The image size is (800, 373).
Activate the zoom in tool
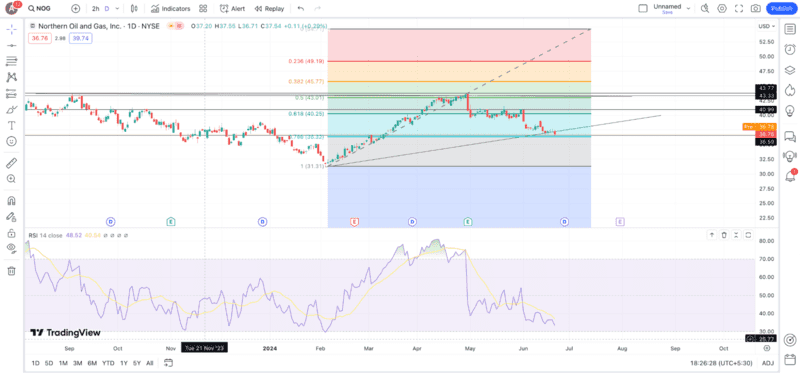[x=11, y=179]
